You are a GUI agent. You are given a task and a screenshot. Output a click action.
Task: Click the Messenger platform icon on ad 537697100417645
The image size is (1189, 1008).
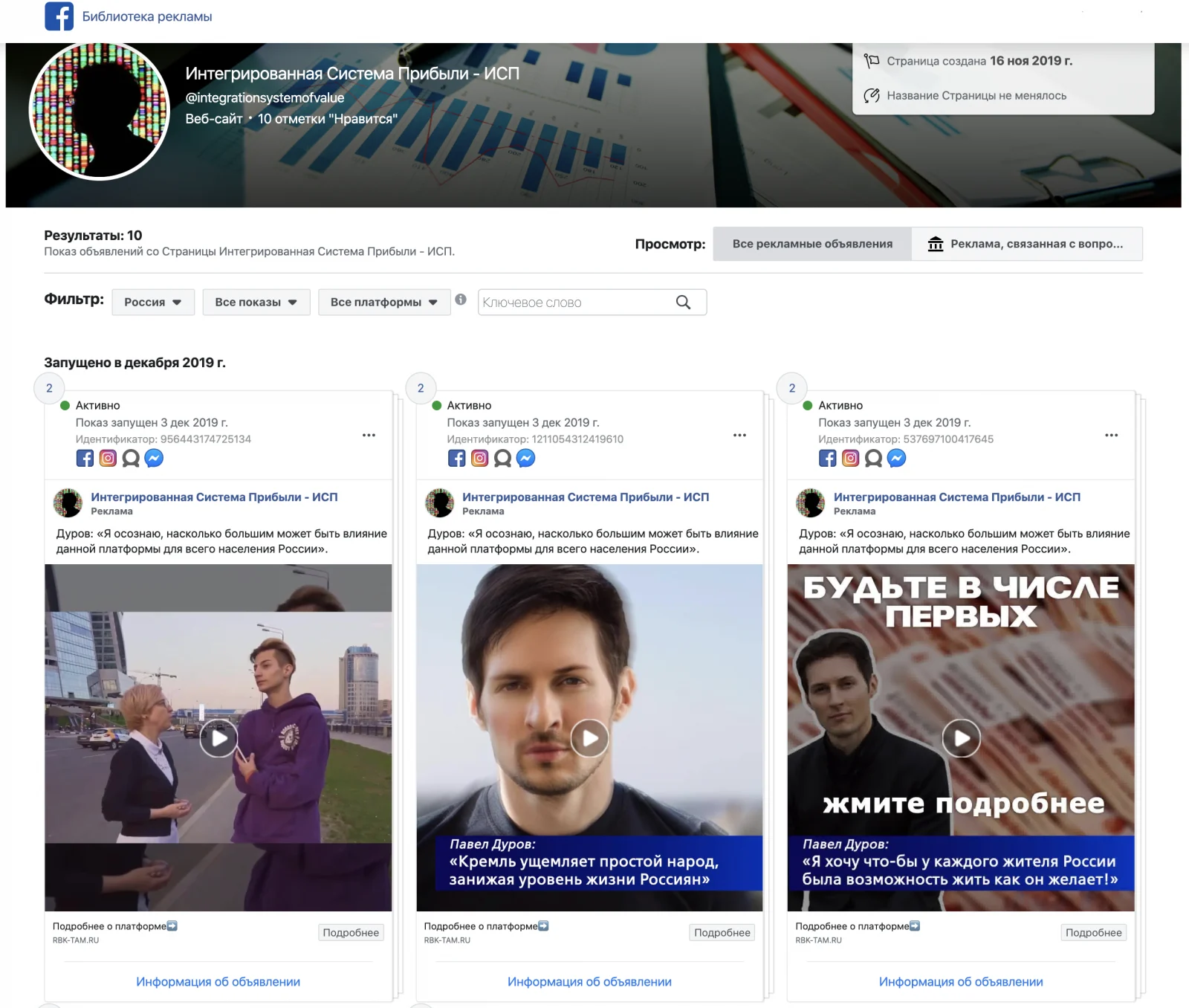click(897, 458)
